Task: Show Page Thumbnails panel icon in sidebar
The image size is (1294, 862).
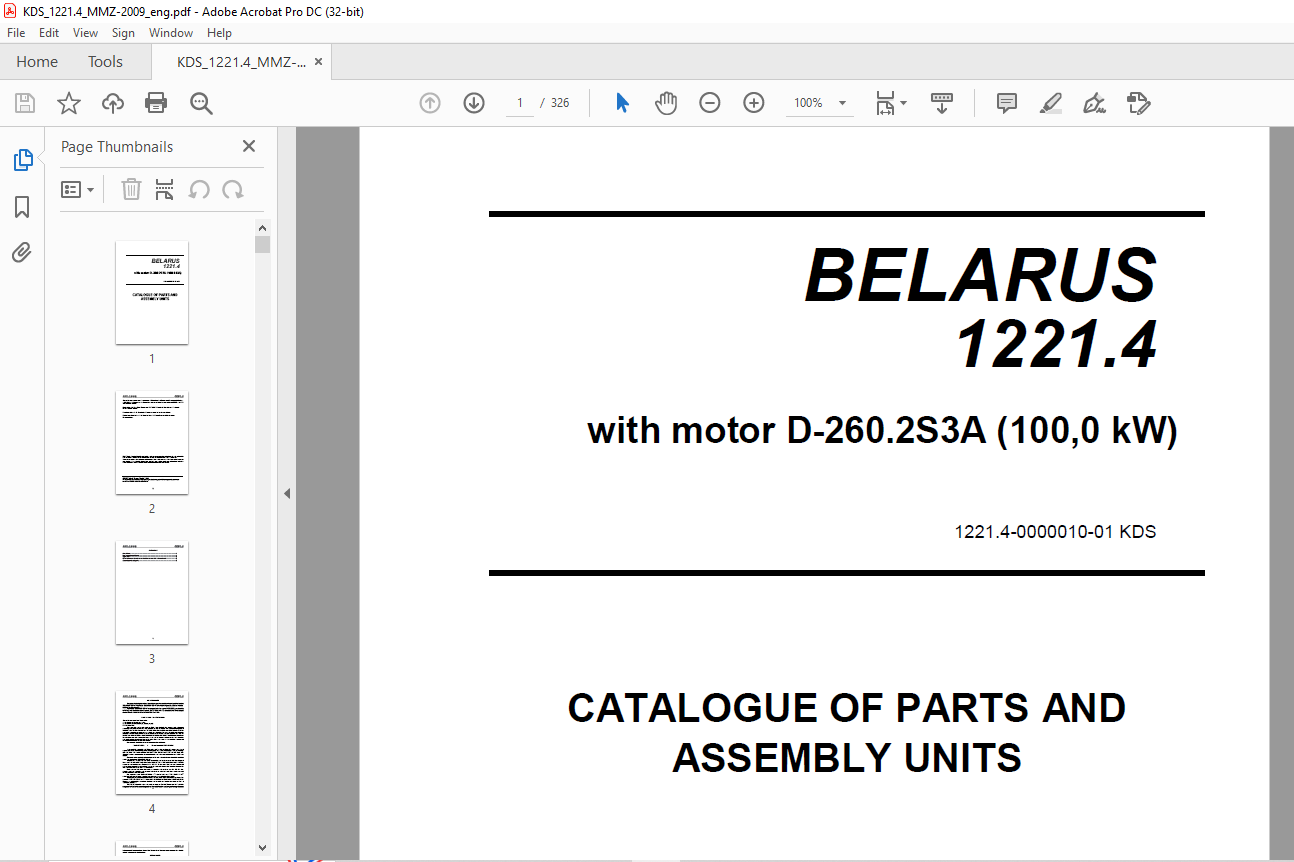Action: pyautogui.click(x=22, y=159)
